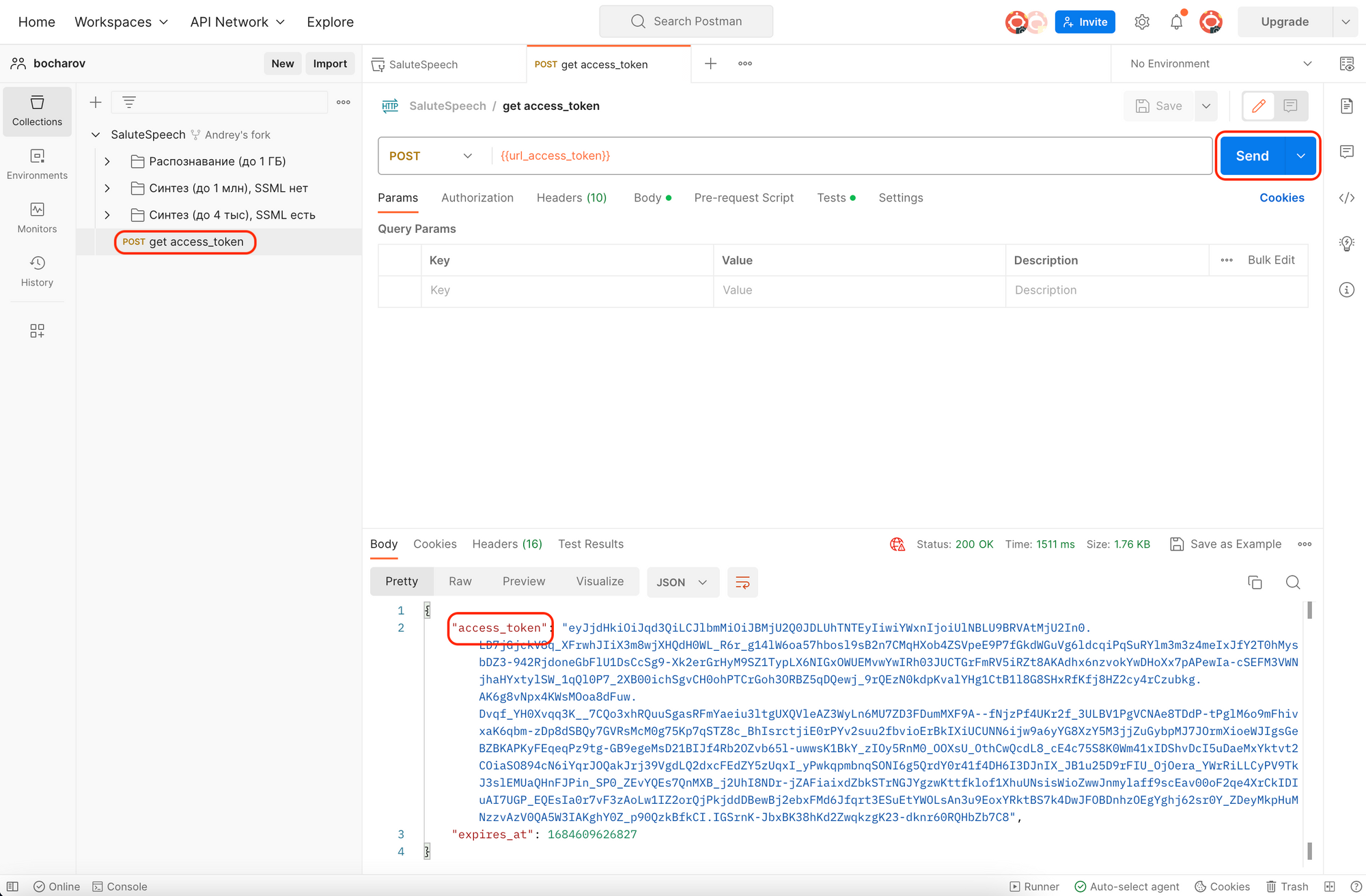The height and width of the screenshot is (896, 1366).
Task: Open collections panel three-dot options
Action: (344, 102)
